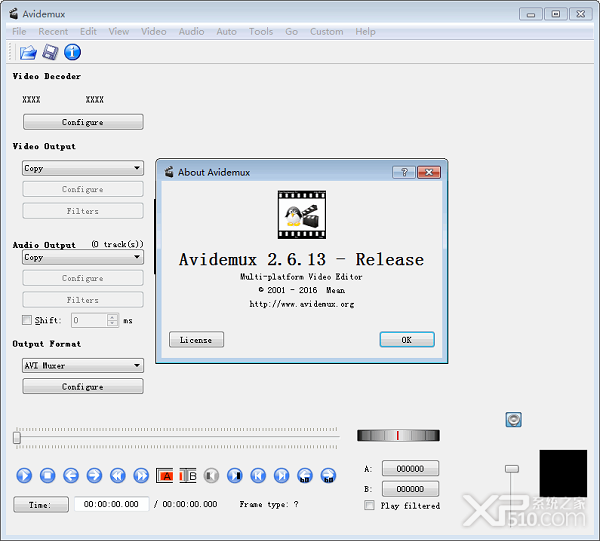This screenshot has height=541, width=600.
Task: Open the Video menu
Action: (153, 32)
